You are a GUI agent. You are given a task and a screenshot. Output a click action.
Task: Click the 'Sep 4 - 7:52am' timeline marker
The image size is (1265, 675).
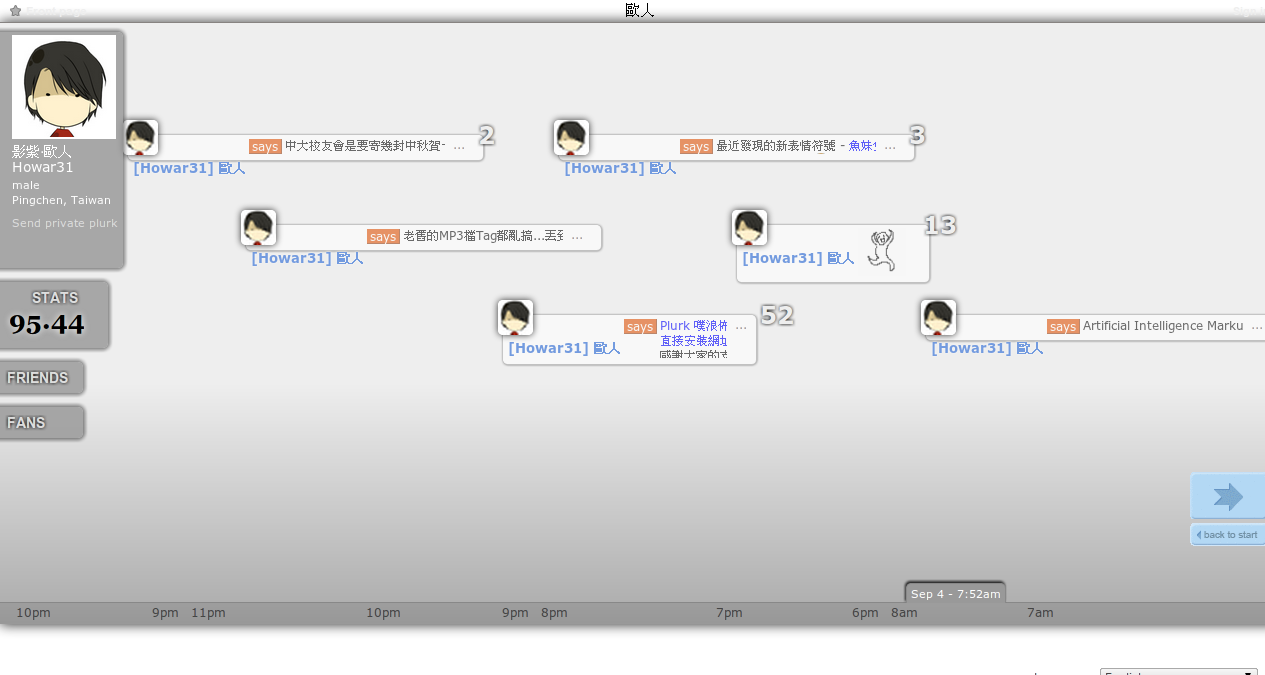point(955,593)
